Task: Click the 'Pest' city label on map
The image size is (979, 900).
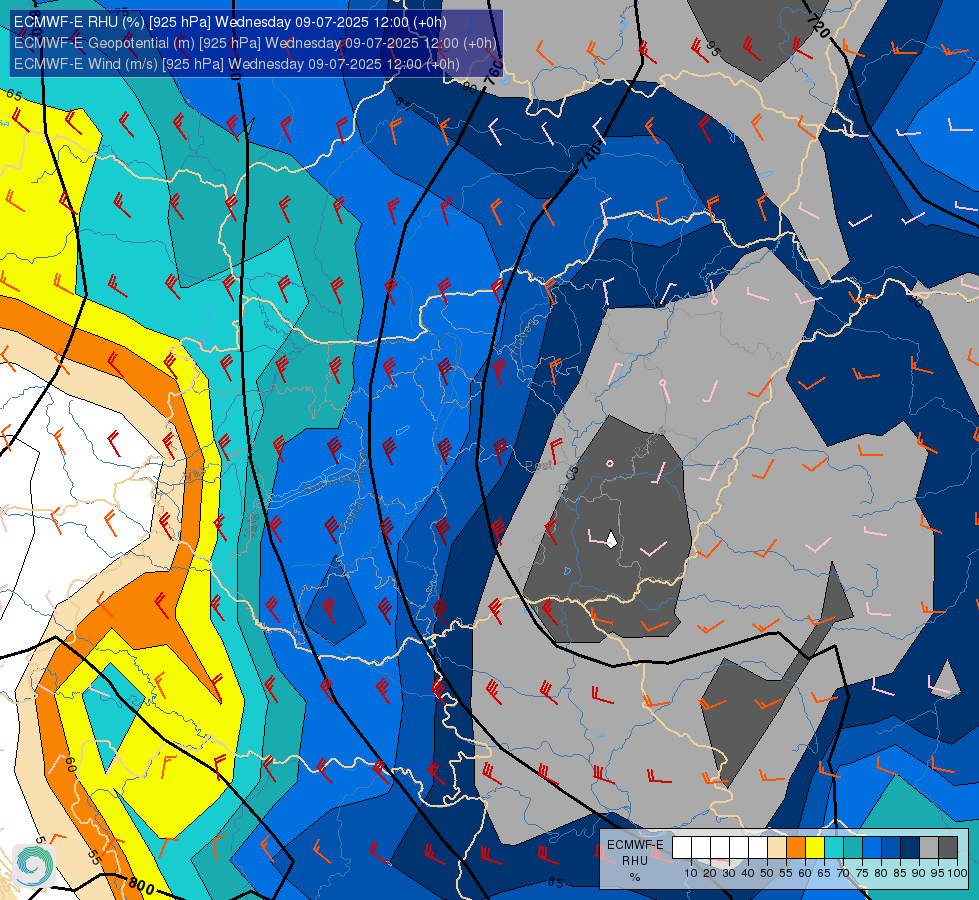Action: [538, 465]
